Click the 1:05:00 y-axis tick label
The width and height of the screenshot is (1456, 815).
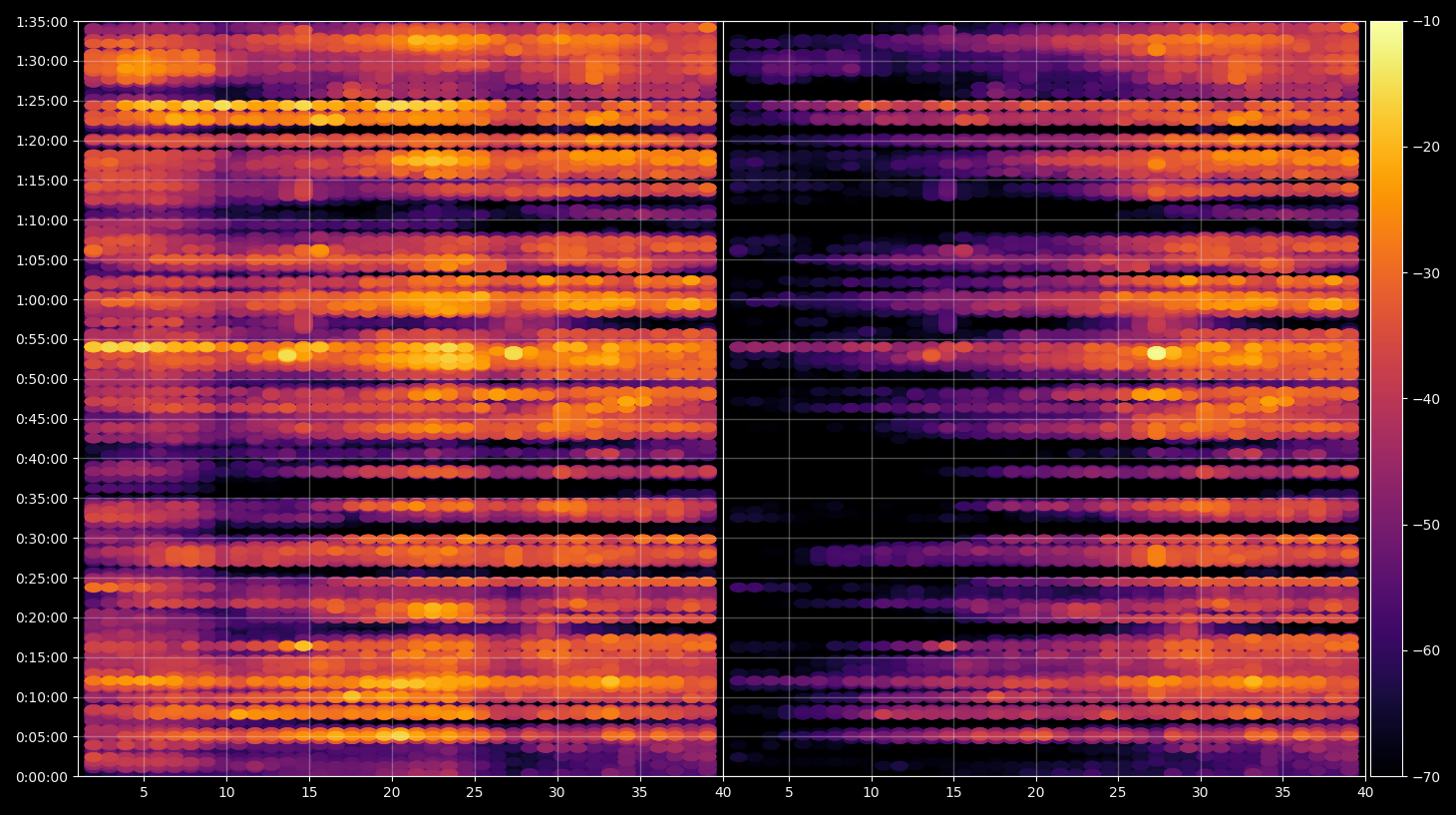point(42,260)
